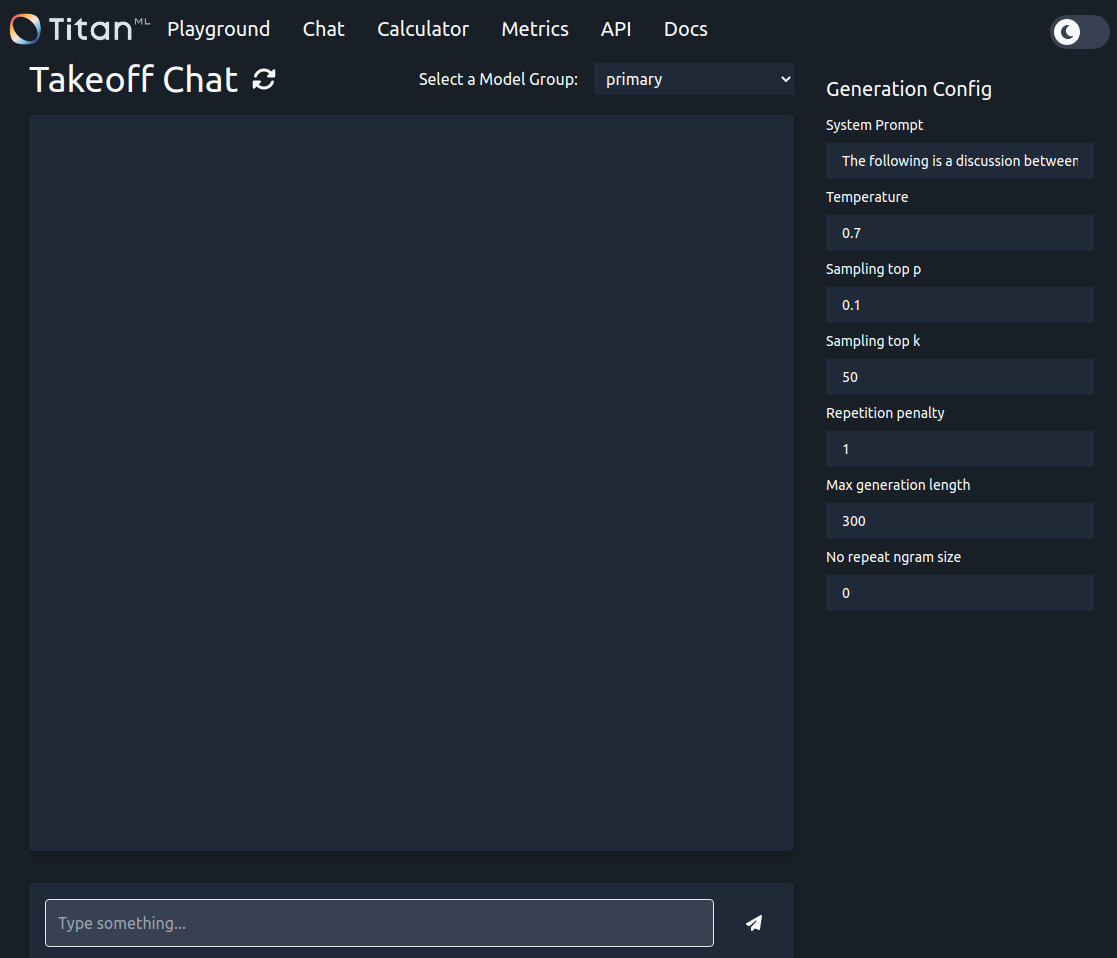Click the Type something message box
Viewport: 1117px width, 958px height.
tap(379, 923)
